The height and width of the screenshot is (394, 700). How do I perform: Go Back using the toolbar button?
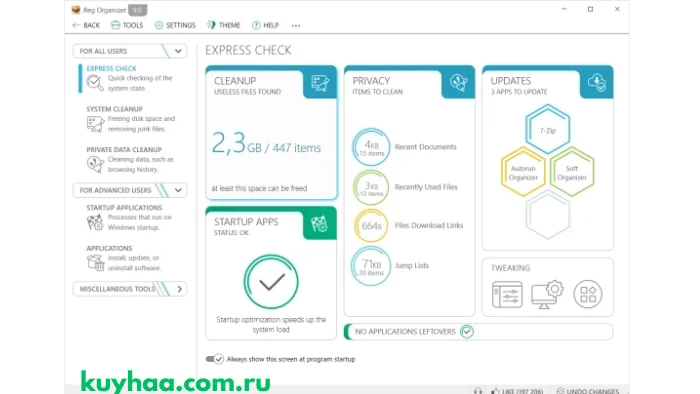click(86, 25)
